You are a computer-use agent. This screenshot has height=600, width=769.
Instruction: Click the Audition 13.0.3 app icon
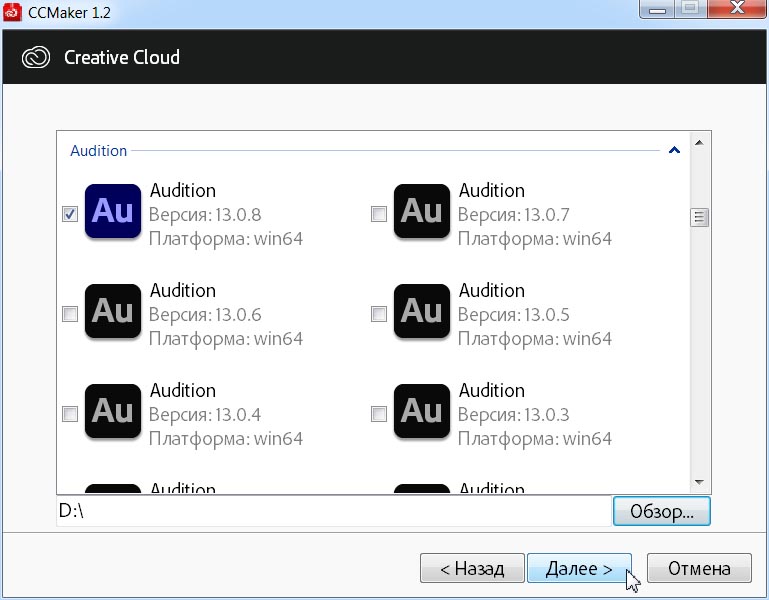tap(422, 411)
